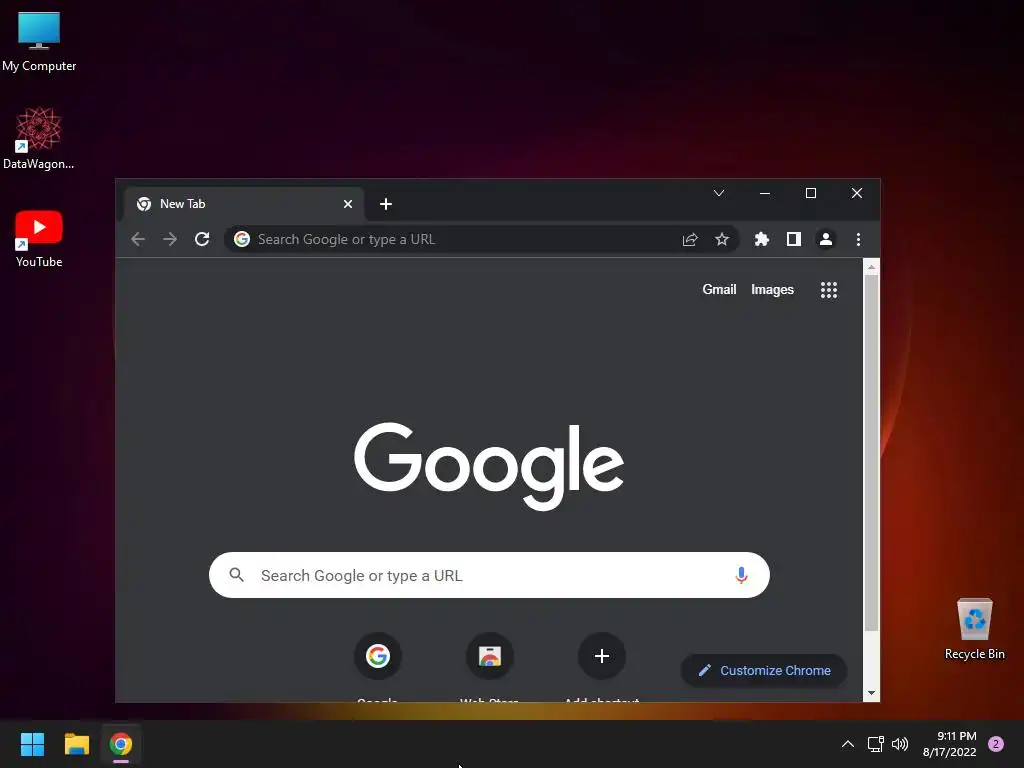Open the Google apps grid
Image resolution: width=1024 pixels, height=768 pixels.
pos(829,290)
